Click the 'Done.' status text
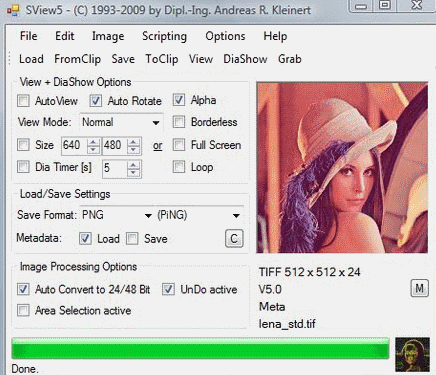The width and height of the screenshot is (436, 375). (x=25, y=369)
